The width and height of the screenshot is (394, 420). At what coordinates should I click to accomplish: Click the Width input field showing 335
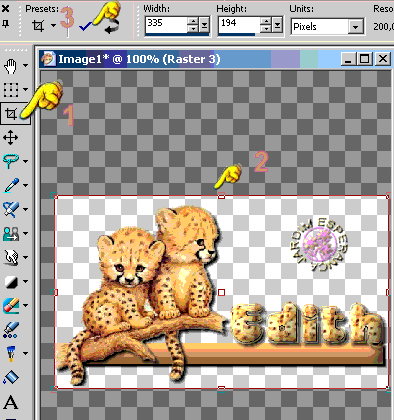[x=166, y=24]
